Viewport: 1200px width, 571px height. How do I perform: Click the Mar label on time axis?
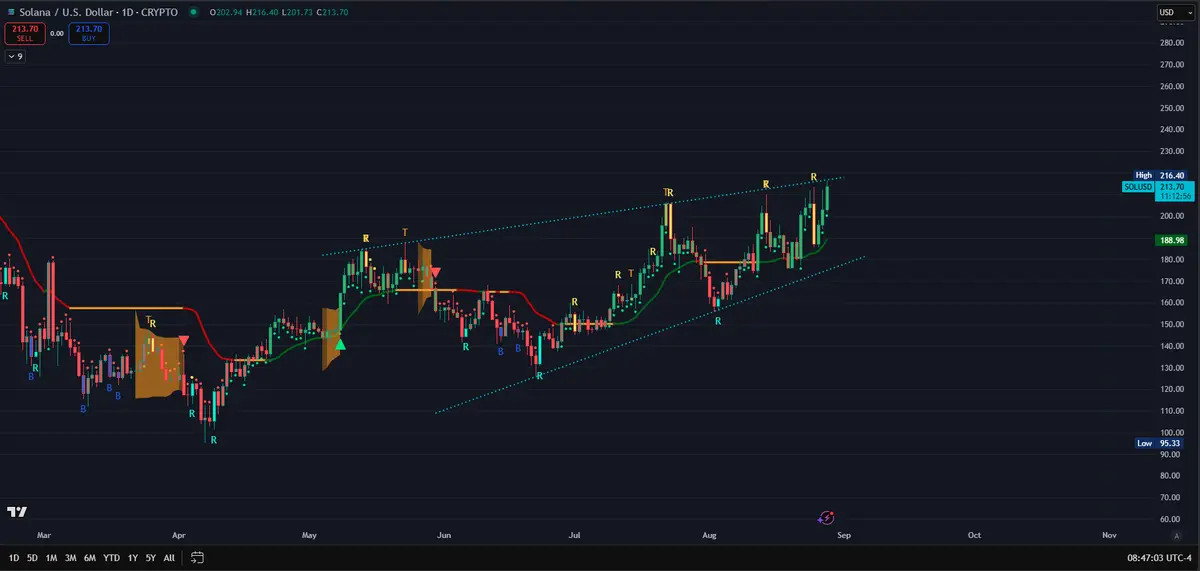click(x=42, y=536)
